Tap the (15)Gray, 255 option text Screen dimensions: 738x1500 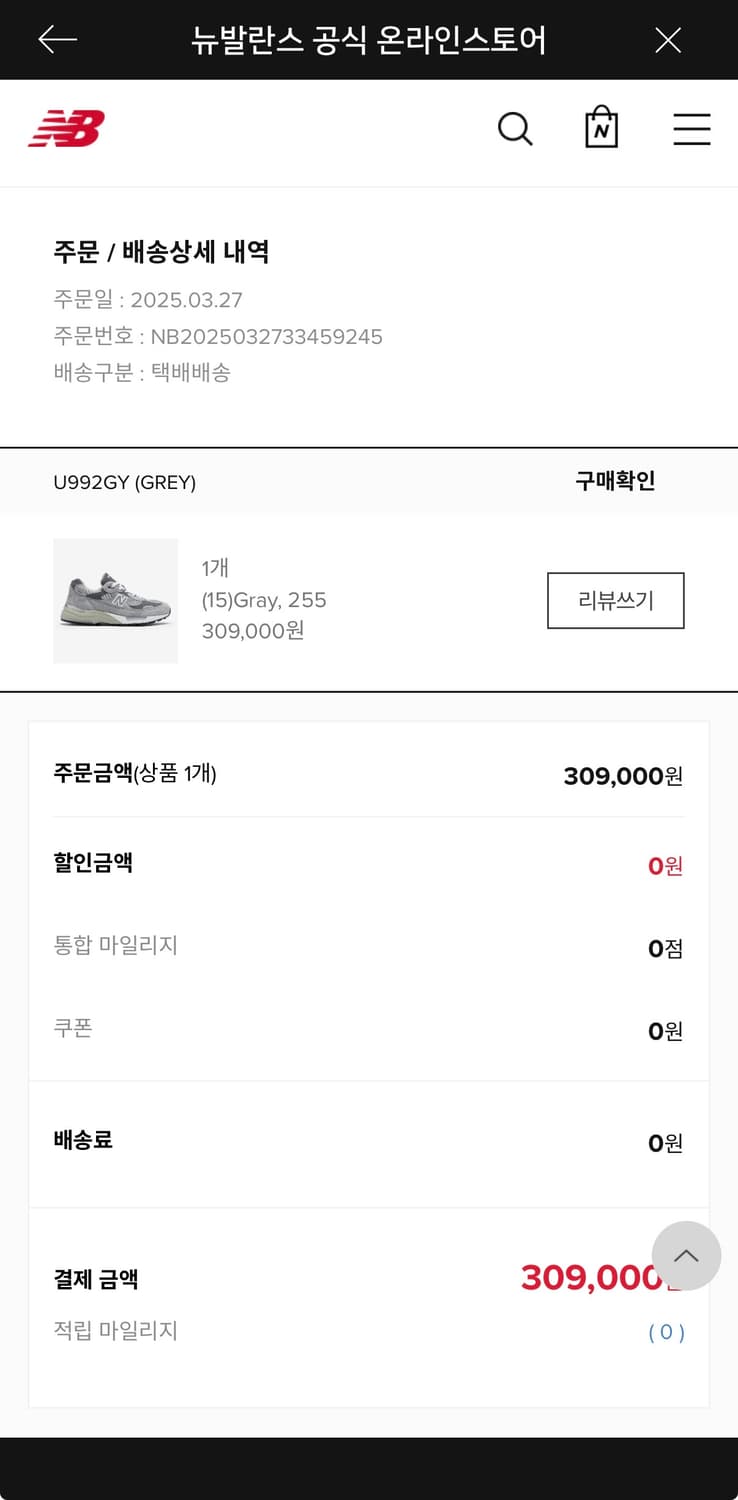264,600
